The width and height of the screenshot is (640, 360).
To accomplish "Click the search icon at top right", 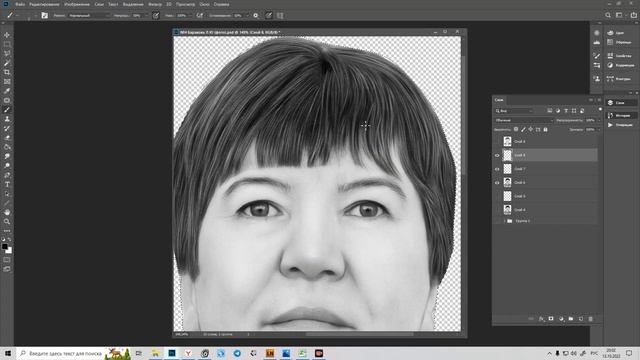I will click(x=608, y=16).
